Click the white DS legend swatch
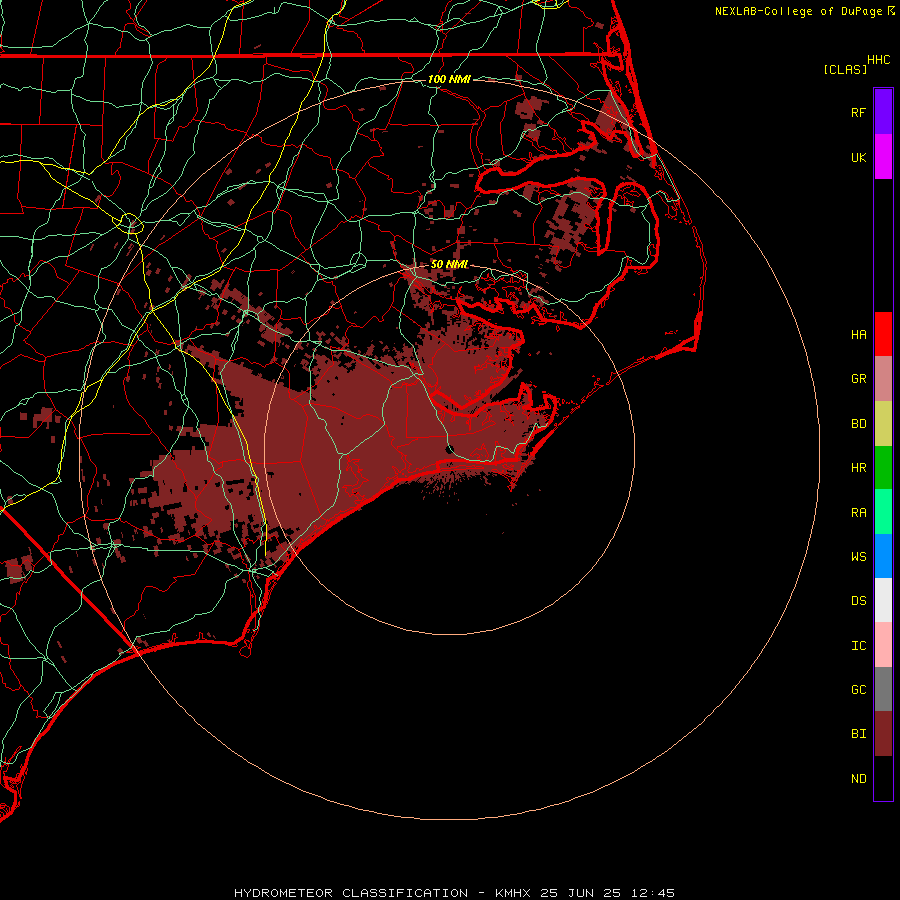The width and height of the screenshot is (900, 900). 883,600
